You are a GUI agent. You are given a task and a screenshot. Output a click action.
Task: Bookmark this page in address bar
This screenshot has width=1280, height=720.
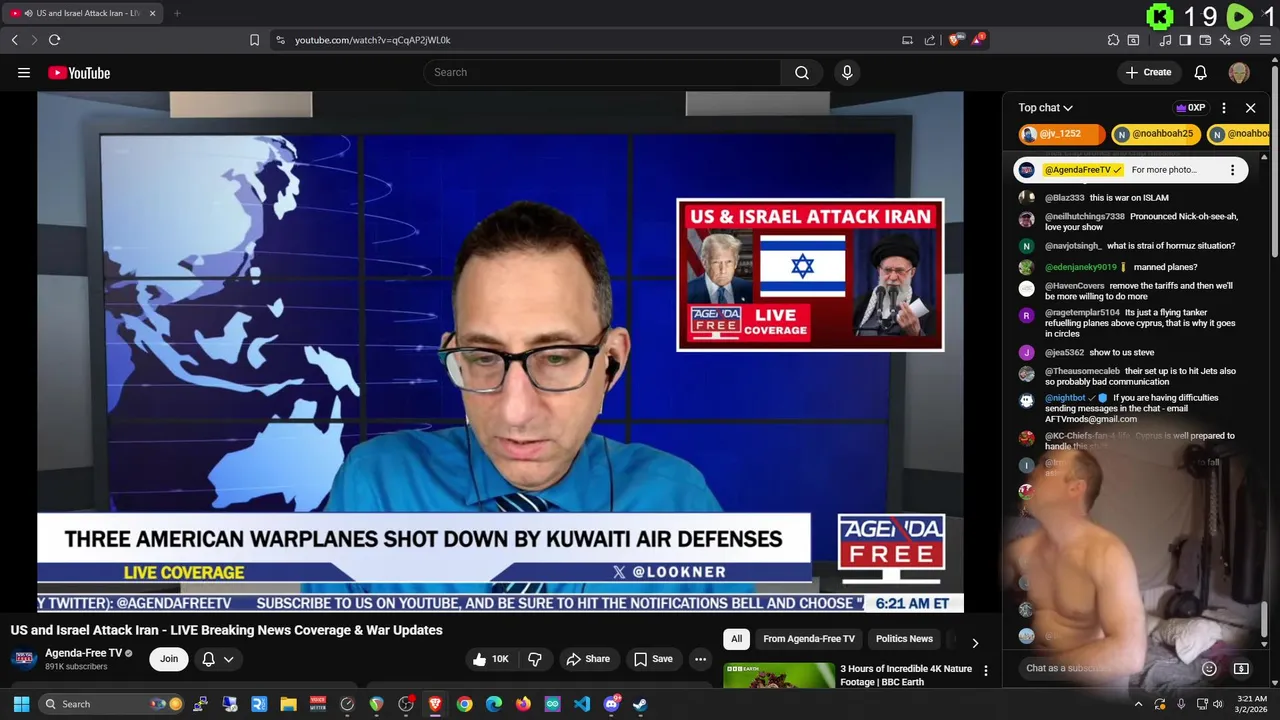254,40
